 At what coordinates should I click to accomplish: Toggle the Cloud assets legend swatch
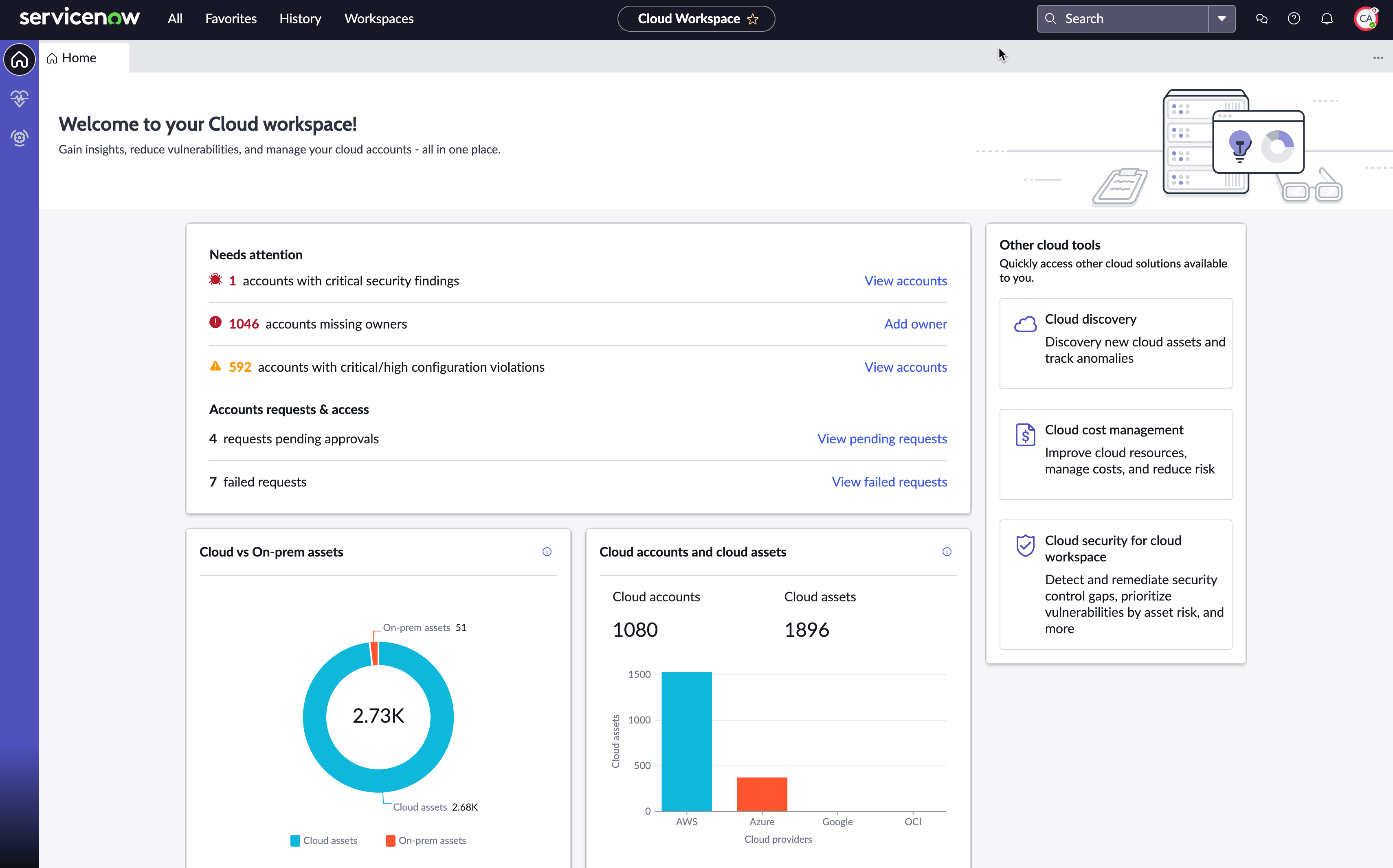click(295, 840)
